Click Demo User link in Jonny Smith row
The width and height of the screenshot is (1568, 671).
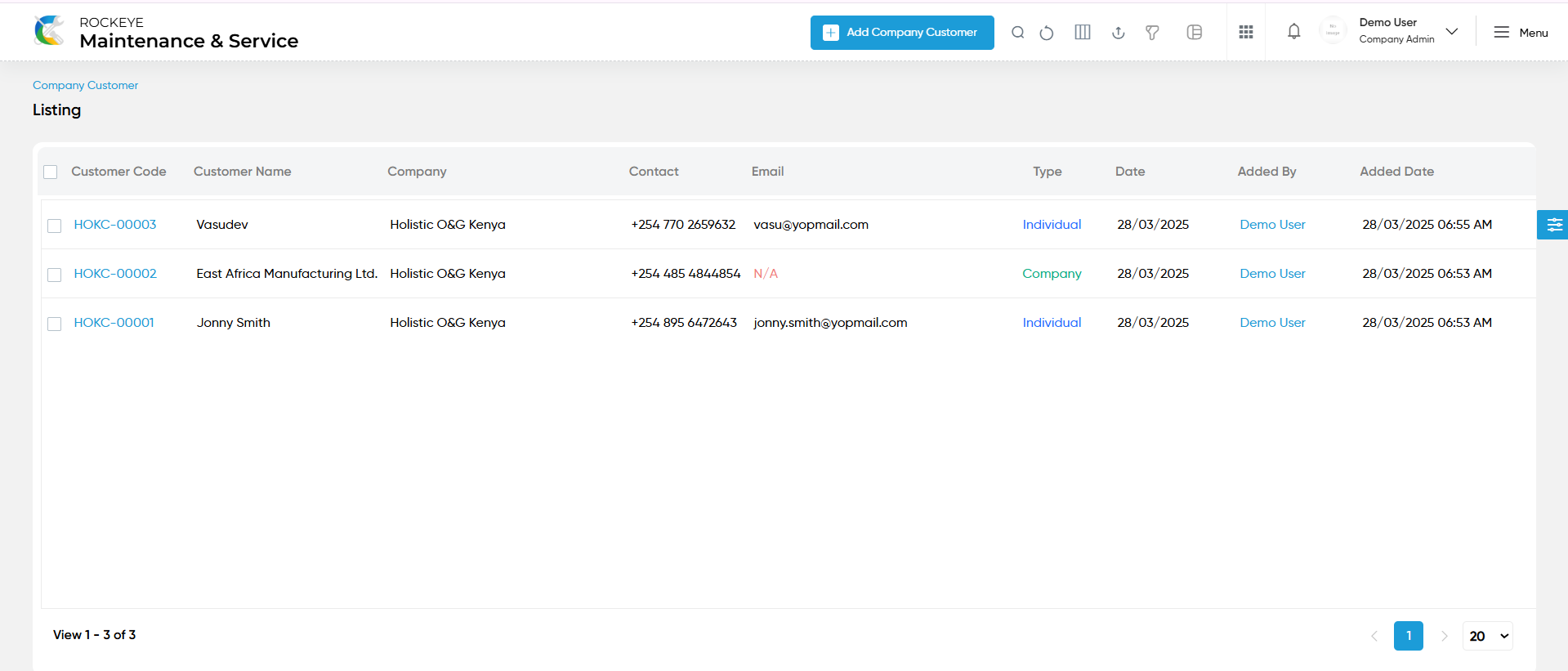click(x=1272, y=323)
